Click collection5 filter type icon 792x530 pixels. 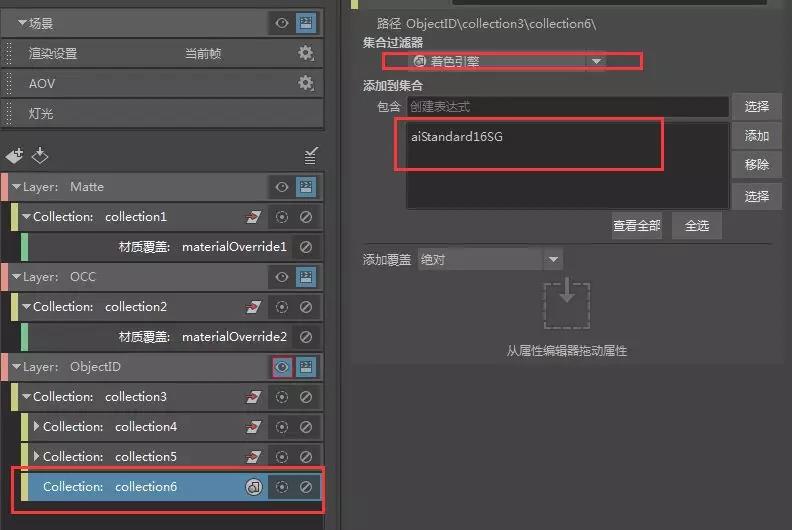254,457
